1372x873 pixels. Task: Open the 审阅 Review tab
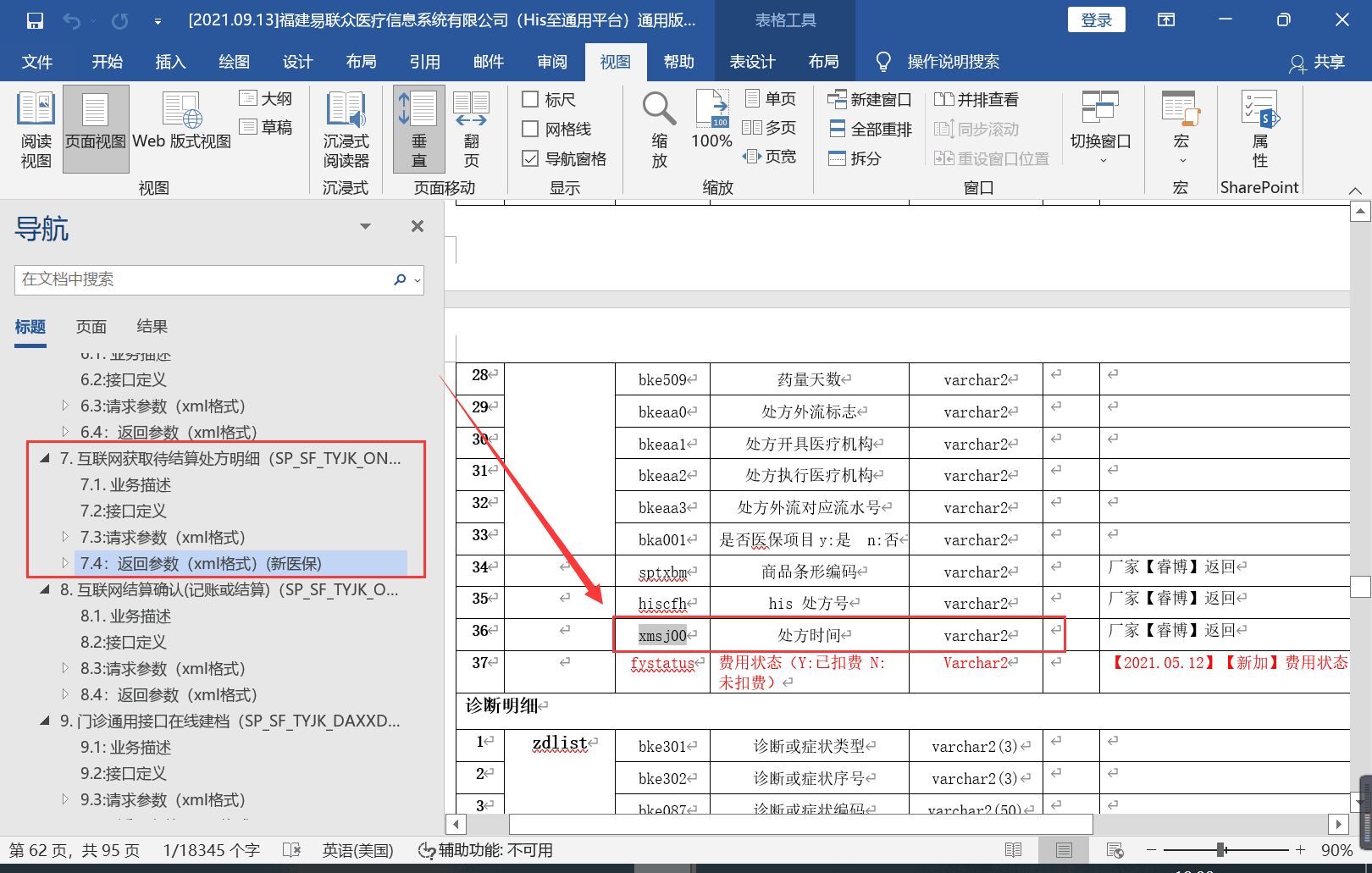552,62
